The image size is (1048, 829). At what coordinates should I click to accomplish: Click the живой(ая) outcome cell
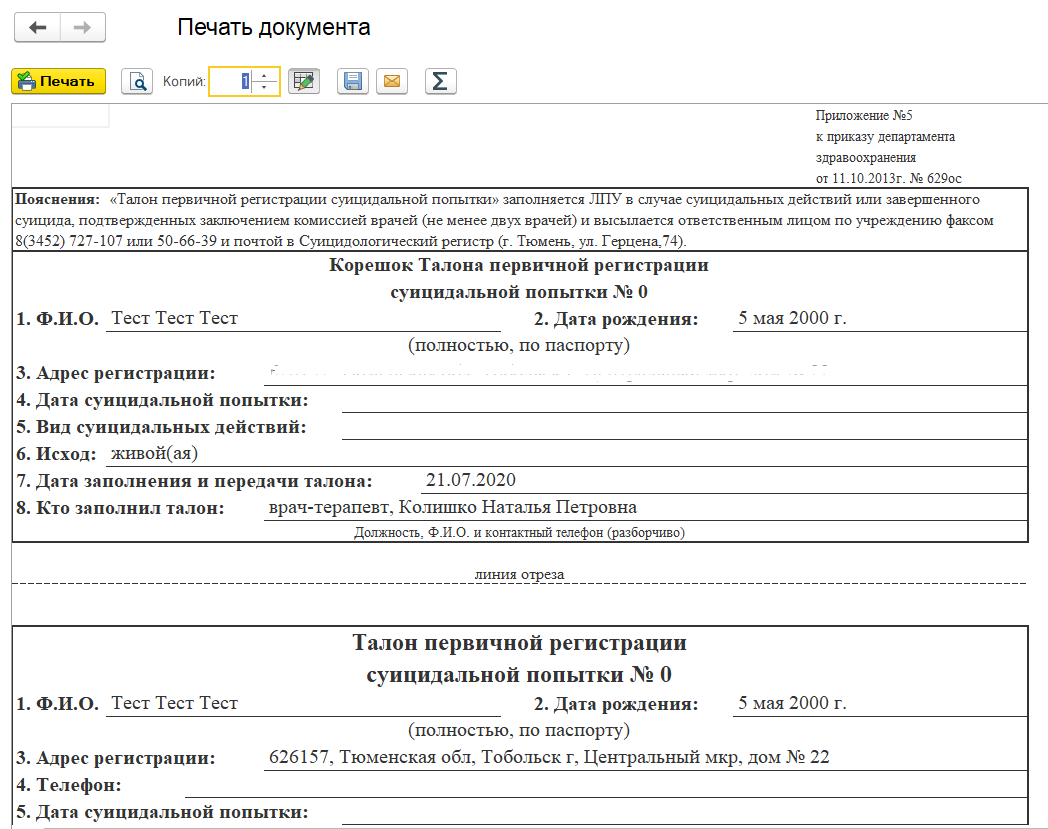point(155,453)
